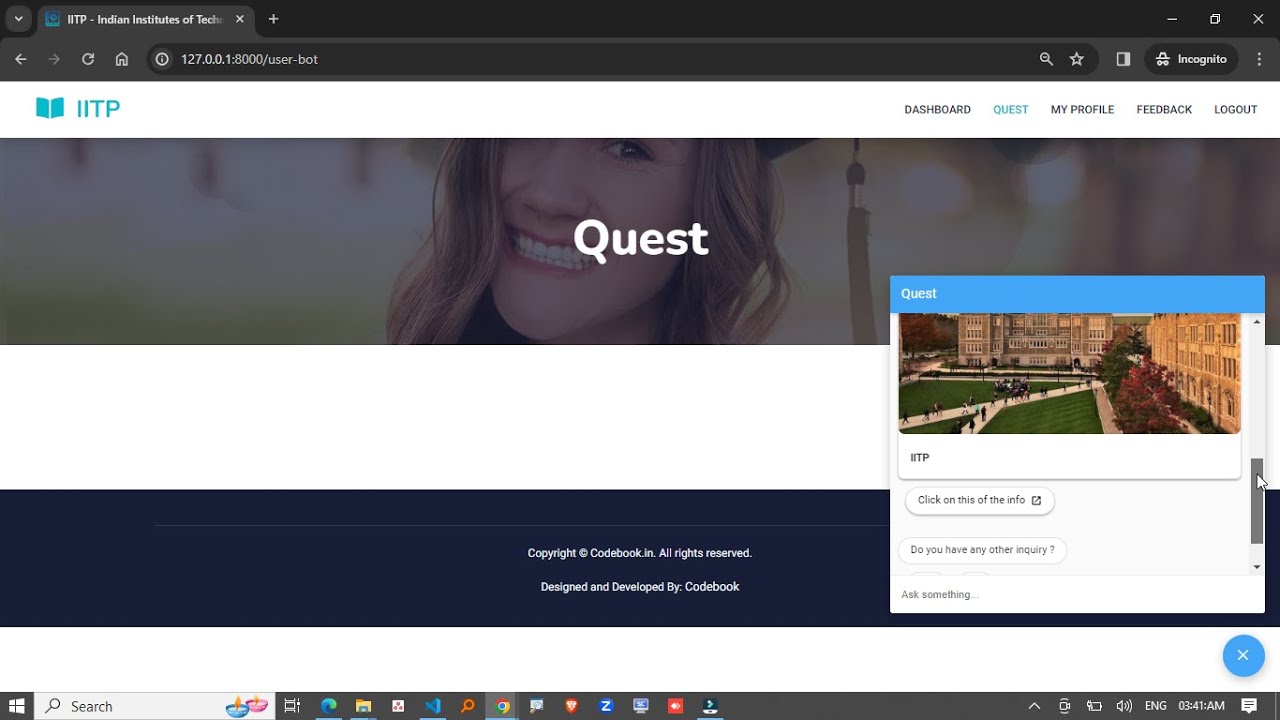This screenshot has width=1280, height=720.
Task: Toggle the browser side panel icon
Action: click(1123, 59)
